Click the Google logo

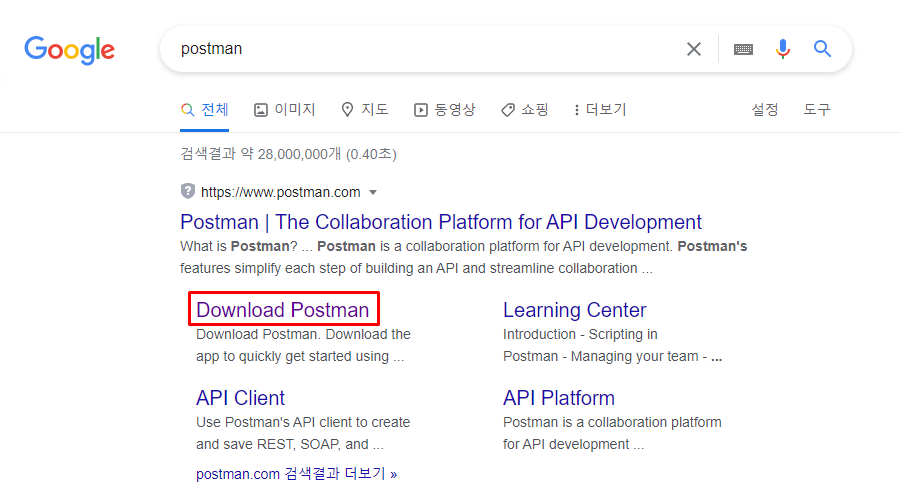pyautogui.click(x=70, y=50)
